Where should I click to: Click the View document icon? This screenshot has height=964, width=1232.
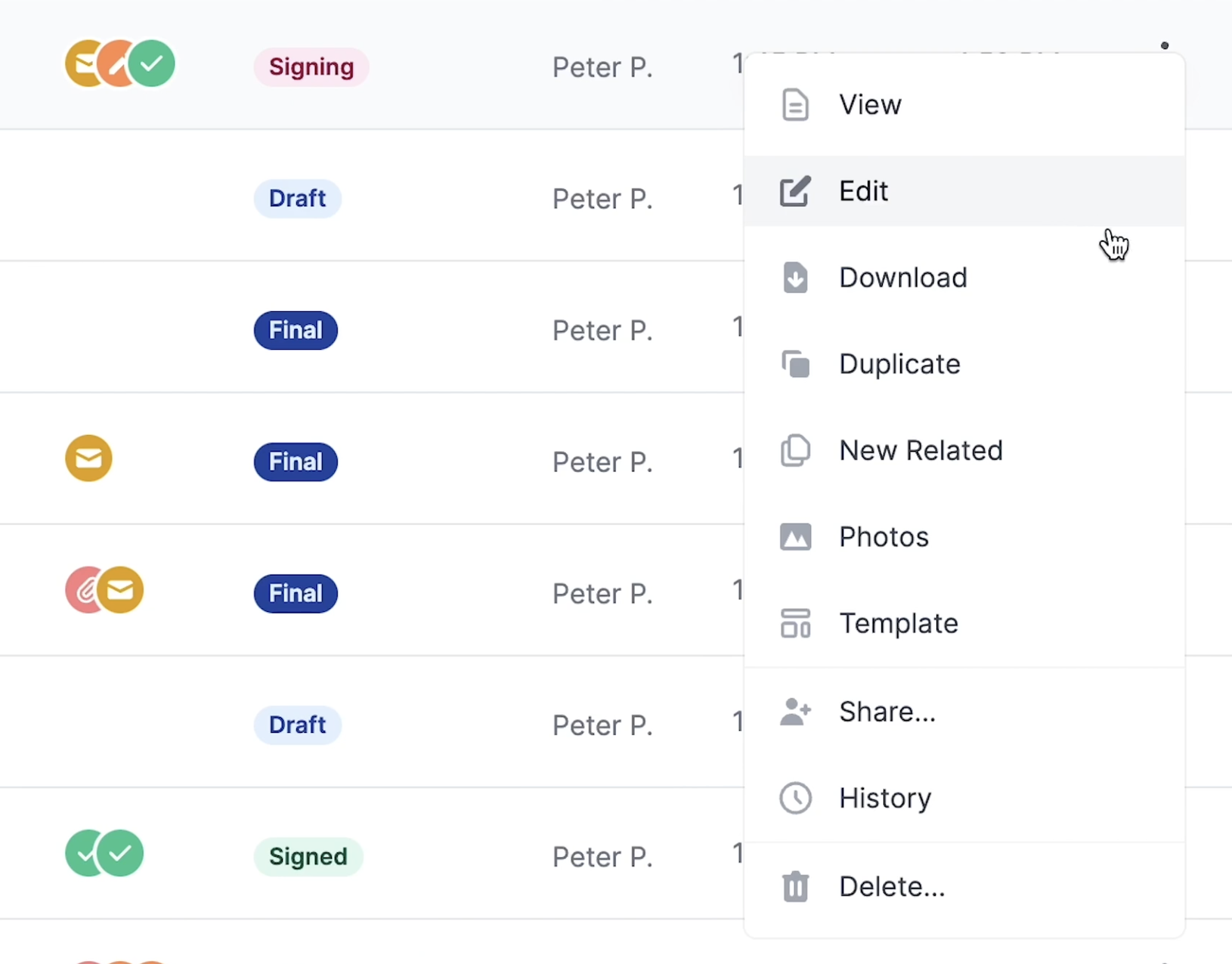click(795, 104)
